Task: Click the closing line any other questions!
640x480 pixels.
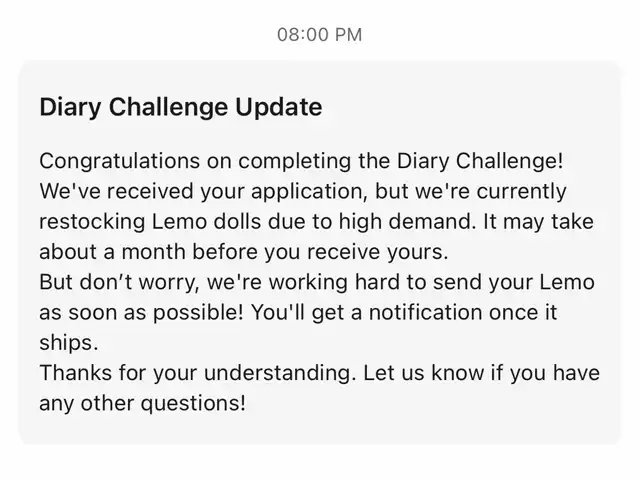Action: [143, 403]
